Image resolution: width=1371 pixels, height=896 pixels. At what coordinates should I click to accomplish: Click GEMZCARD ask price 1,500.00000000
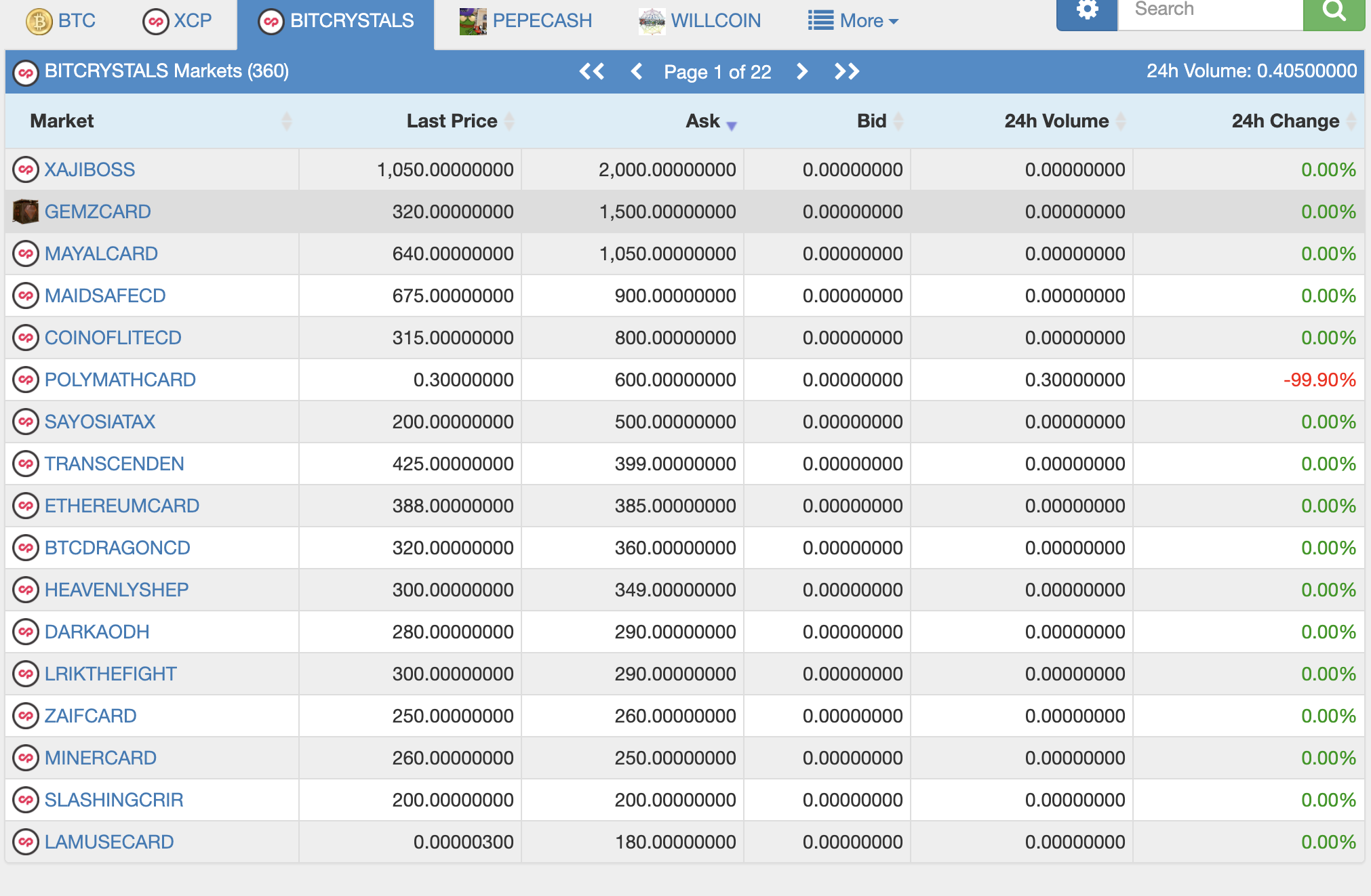(668, 211)
